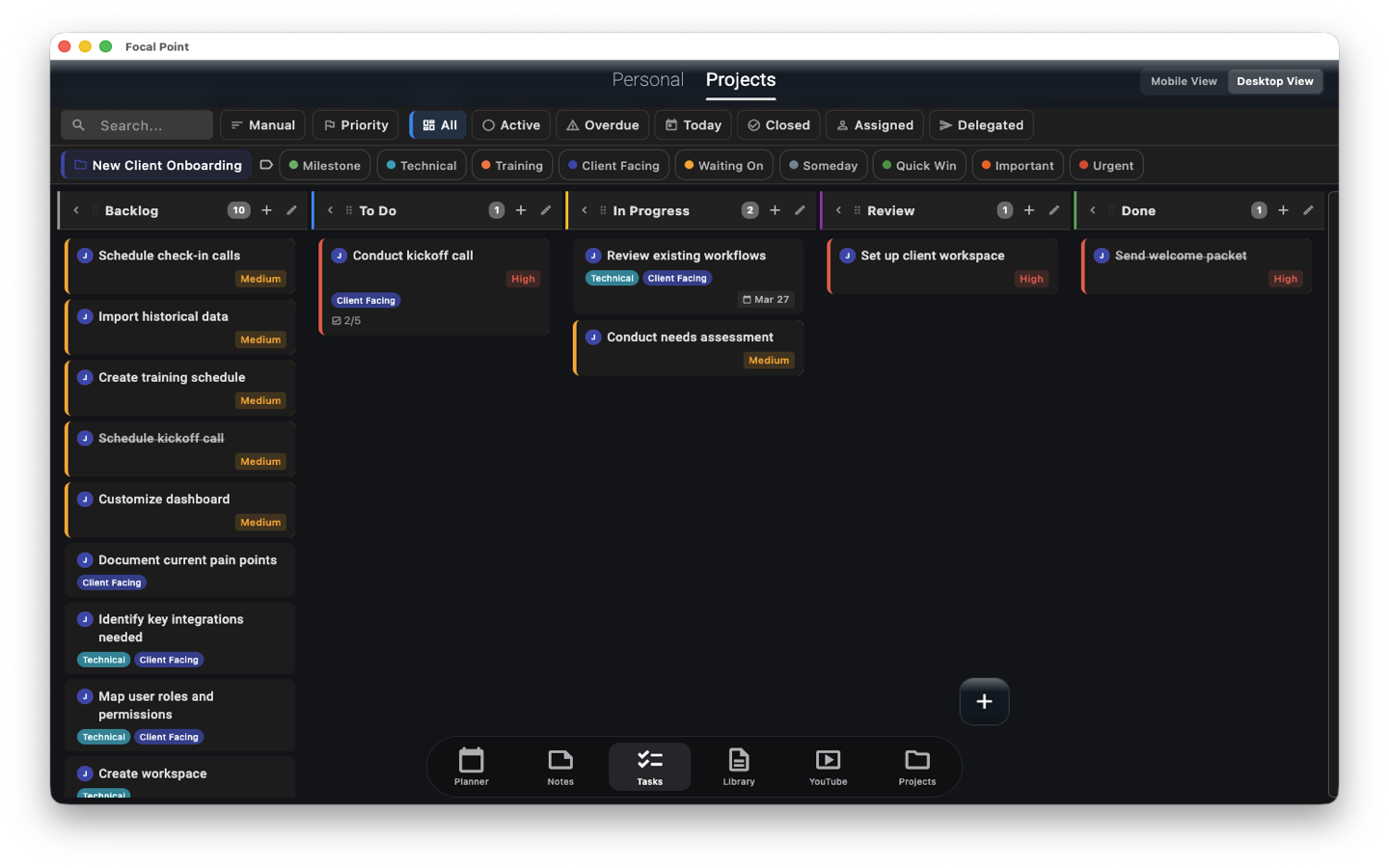
Task: Collapse the Backlog column
Action: tap(76, 209)
